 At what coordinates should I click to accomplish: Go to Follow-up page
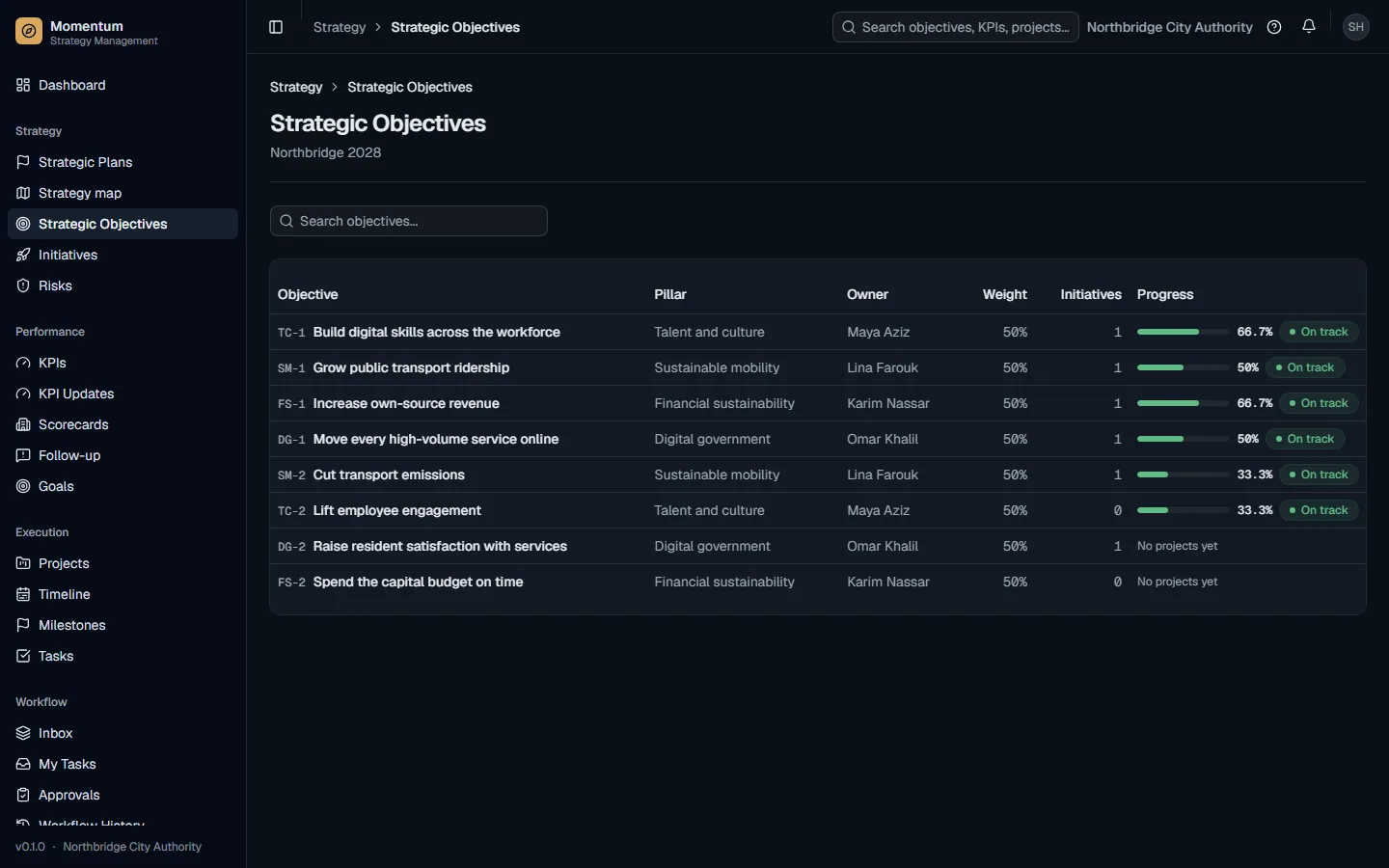123,455
